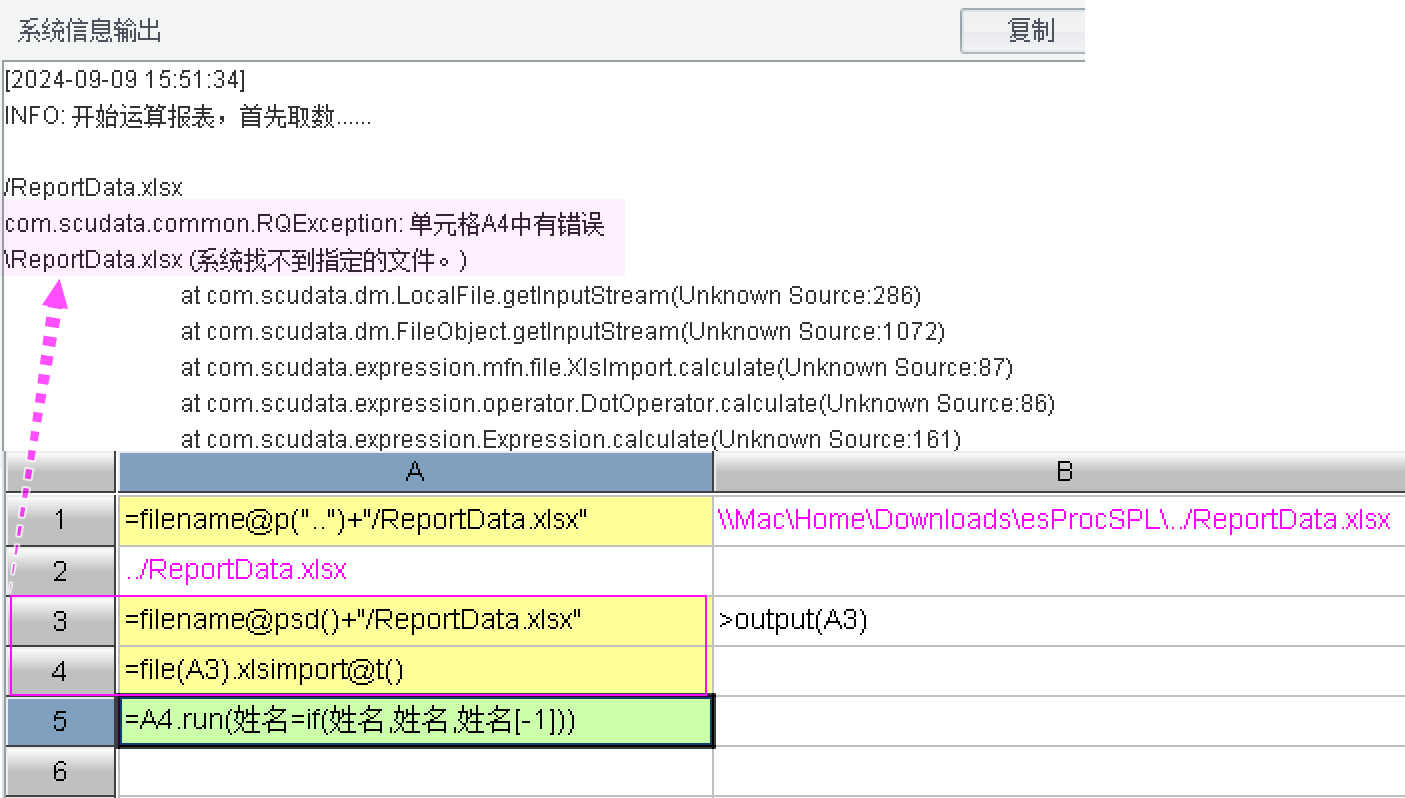1405x798 pixels.
Task: Click the grid's top-left corner cell
Action: (x=60, y=471)
